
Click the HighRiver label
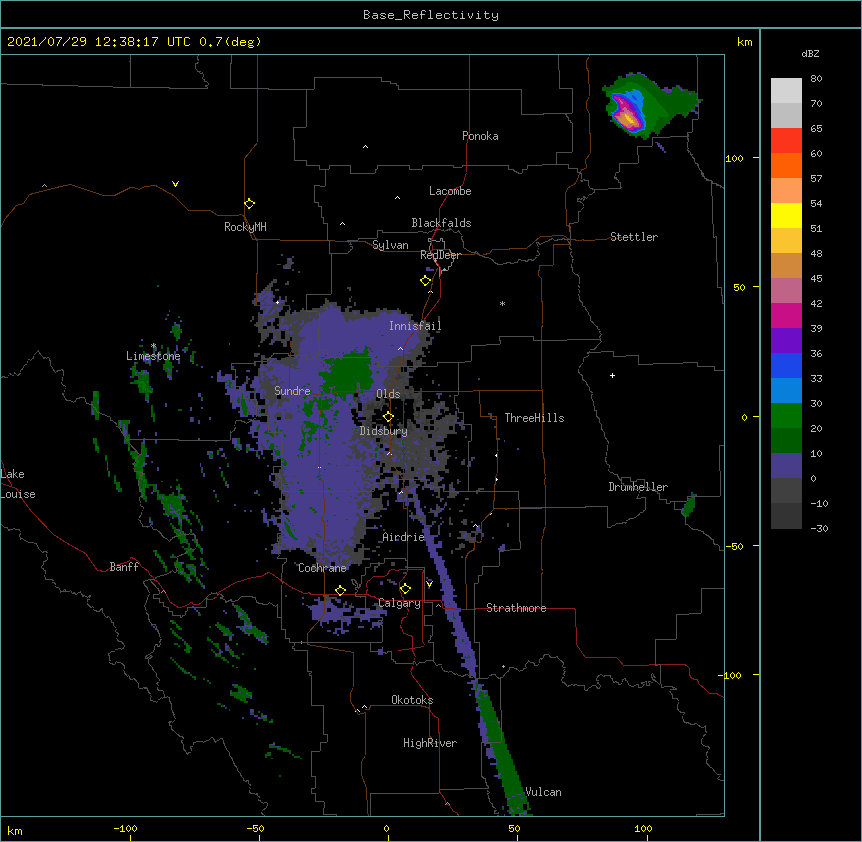click(x=430, y=743)
